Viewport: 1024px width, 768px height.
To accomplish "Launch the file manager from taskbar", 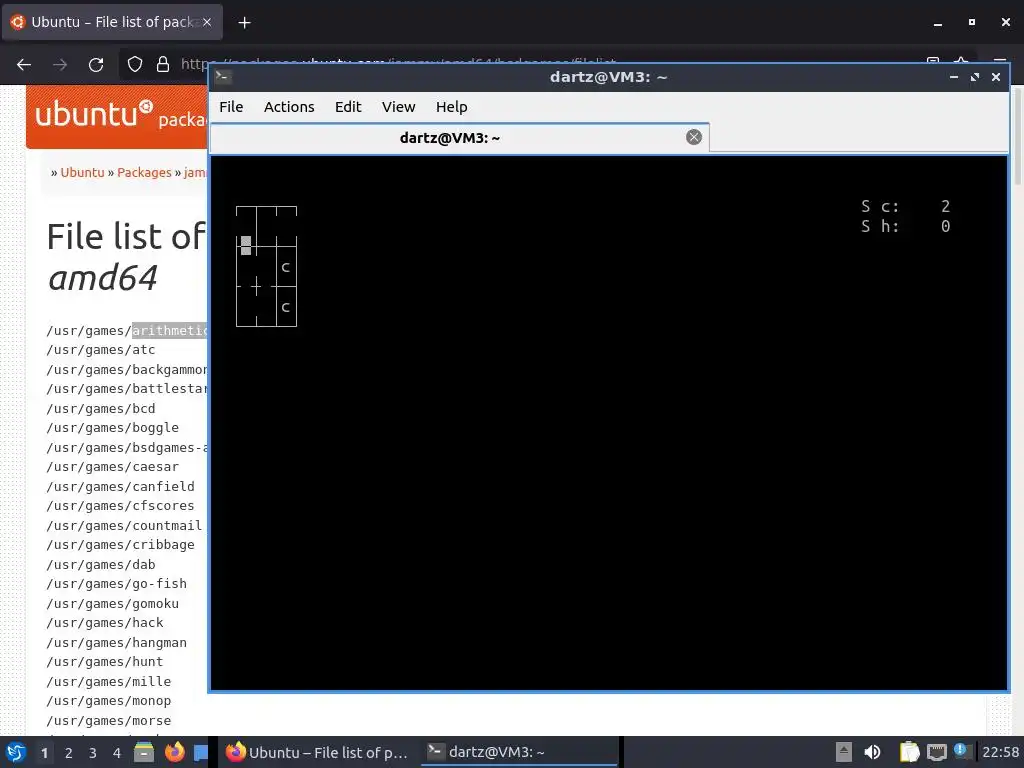I will (144, 752).
